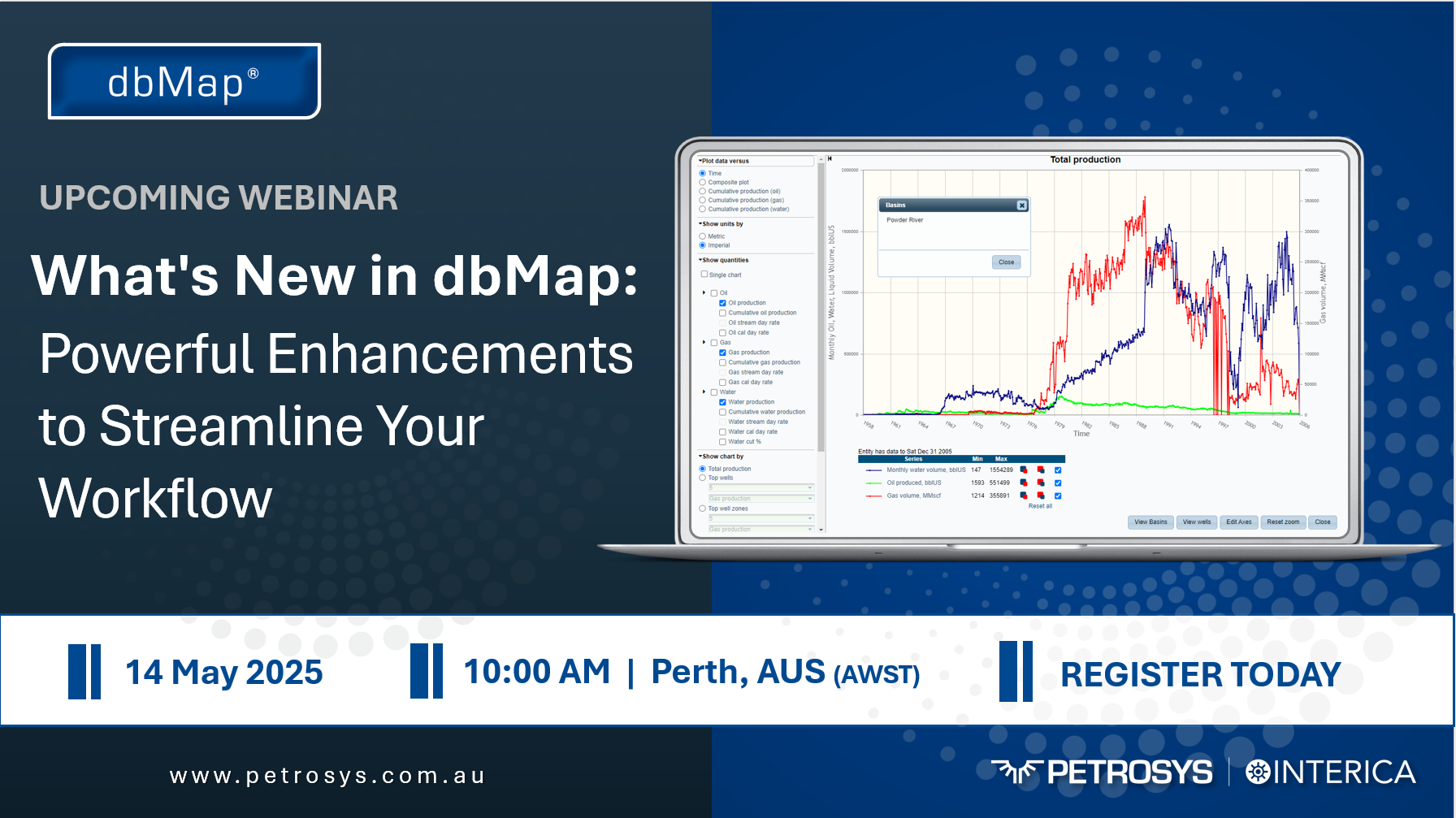The width and height of the screenshot is (1456, 818).
Task: Click the first order icon in the Oil produced row
Action: [1024, 483]
